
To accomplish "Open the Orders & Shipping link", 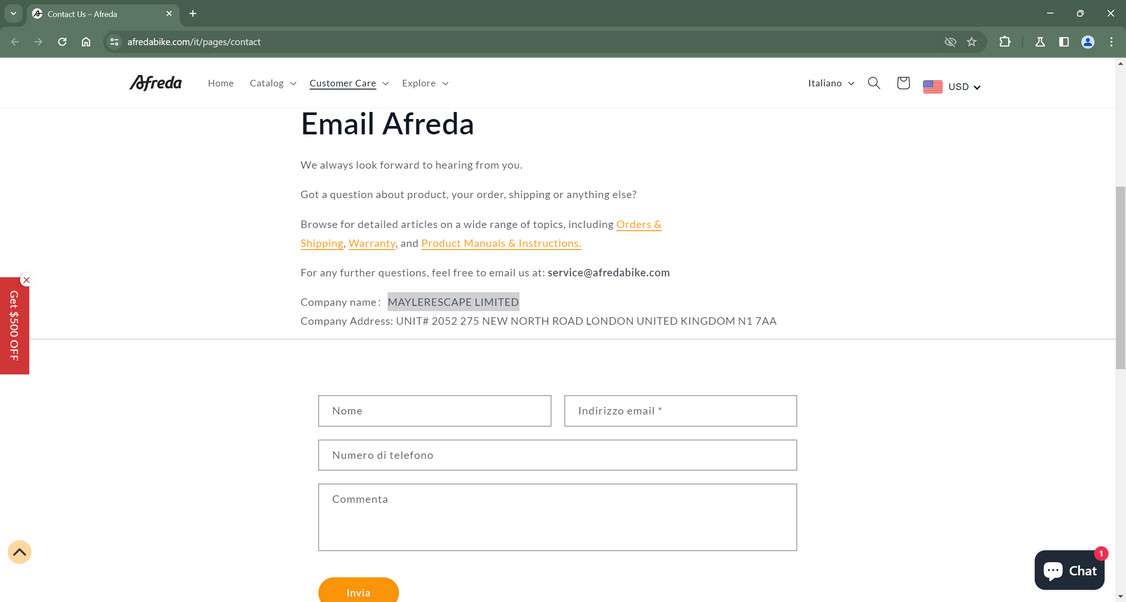I will pos(639,225).
